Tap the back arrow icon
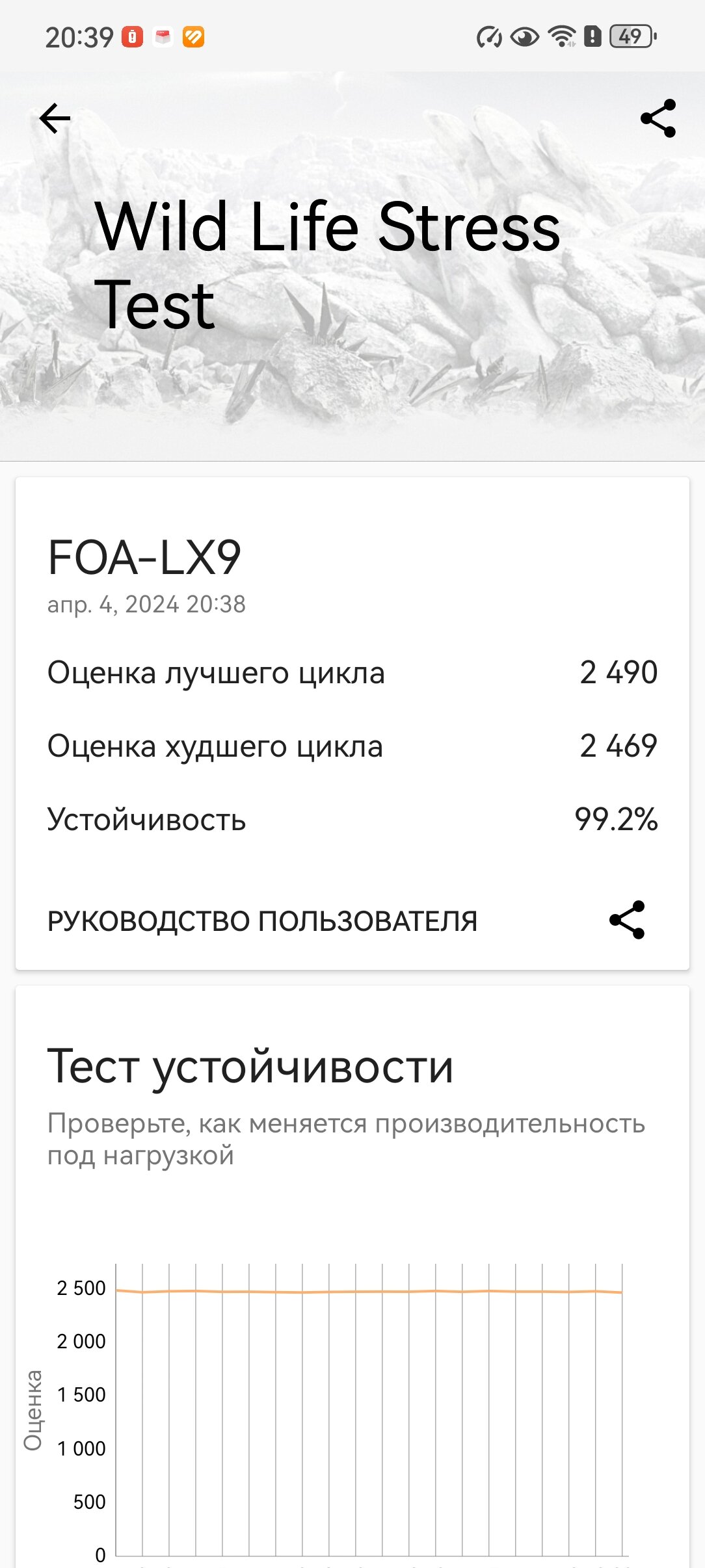Screen dimensions: 705x1568 click(55, 118)
